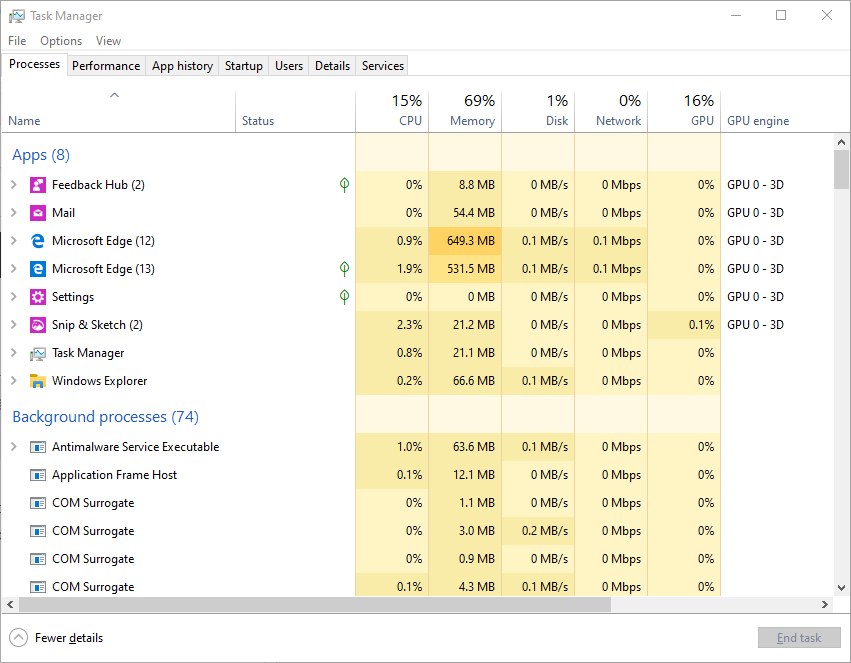Click the 0.1% GPU cell for Snip & Sketch

click(x=684, y=325)
